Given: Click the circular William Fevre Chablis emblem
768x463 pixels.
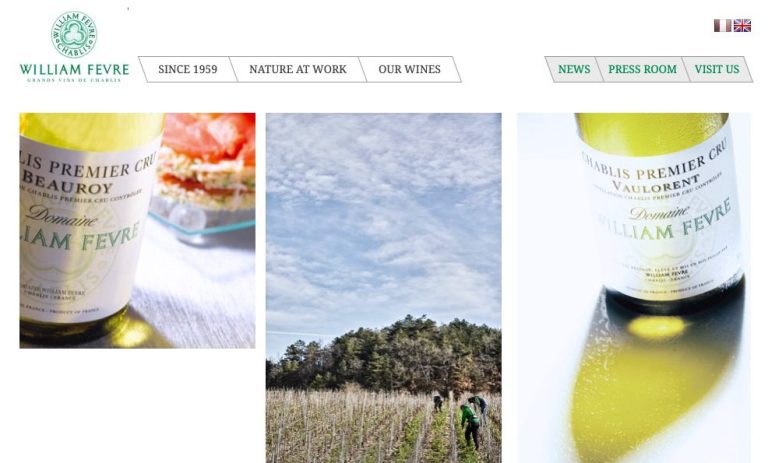Looking at the screenshot, I should tap(74, 34).
